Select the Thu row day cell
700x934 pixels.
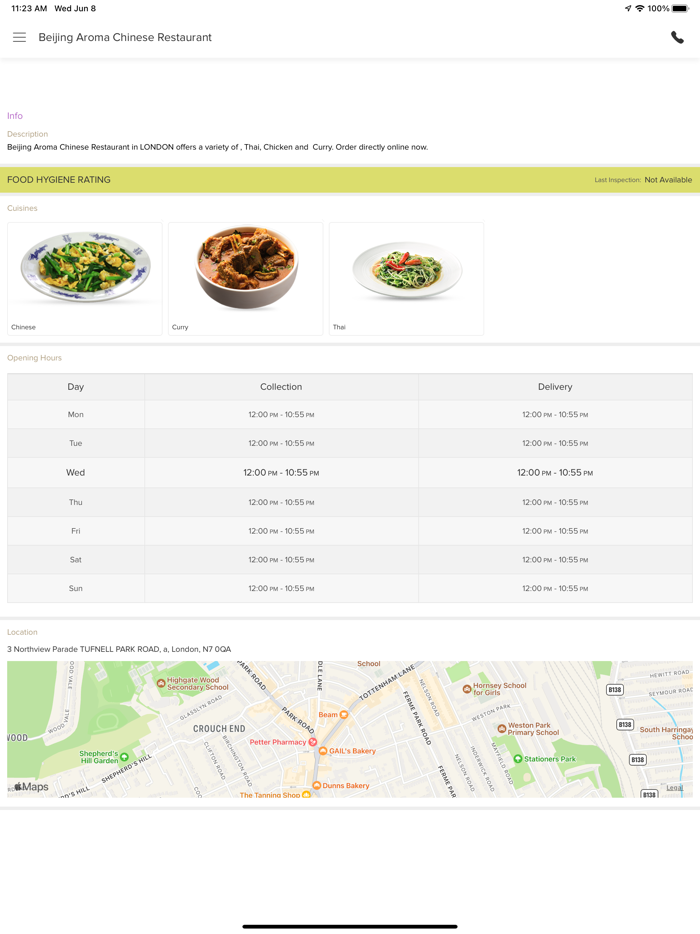click(76, 502)
